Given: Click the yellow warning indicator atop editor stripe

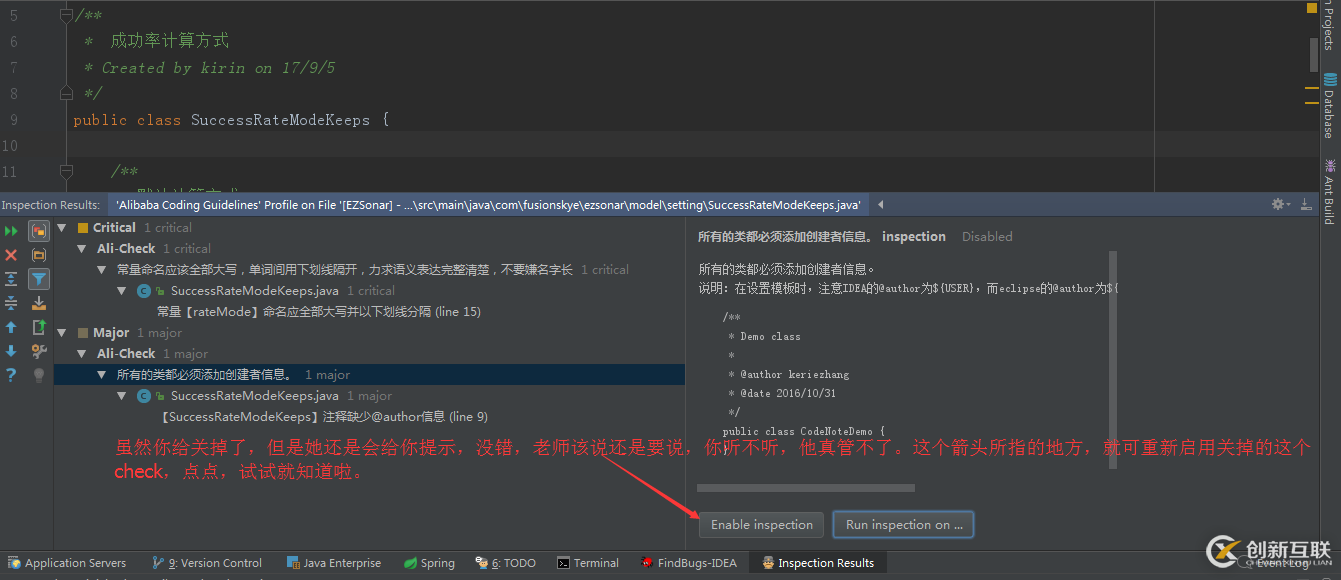Looking at the screenshot, I should click(1312, 8).
